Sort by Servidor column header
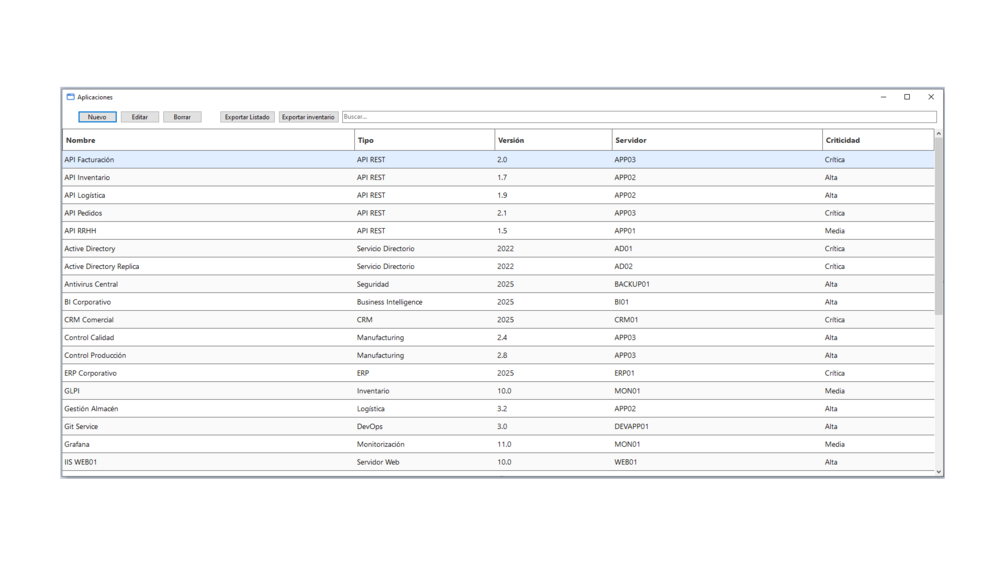This screenshot has height=565, width=1005. [x=717, y=140]
